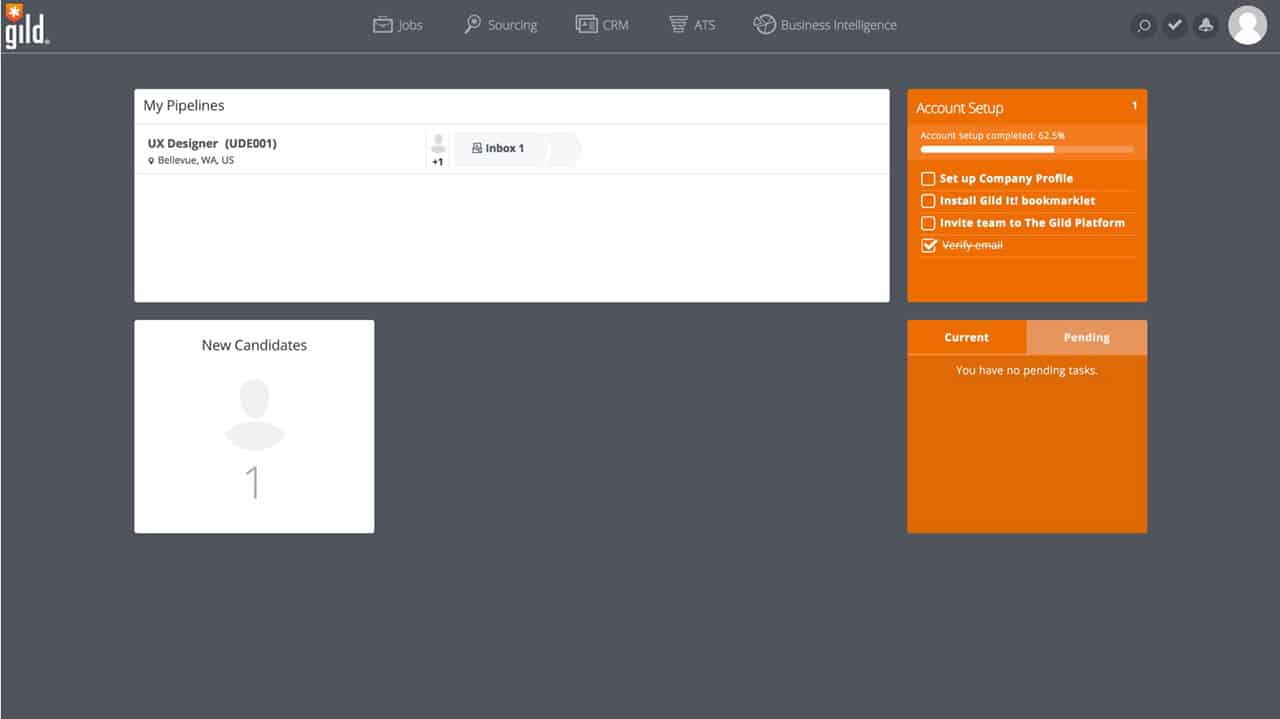Open the search icon in the header
The image size is (1280, 719).
[x=1144, y=26]
